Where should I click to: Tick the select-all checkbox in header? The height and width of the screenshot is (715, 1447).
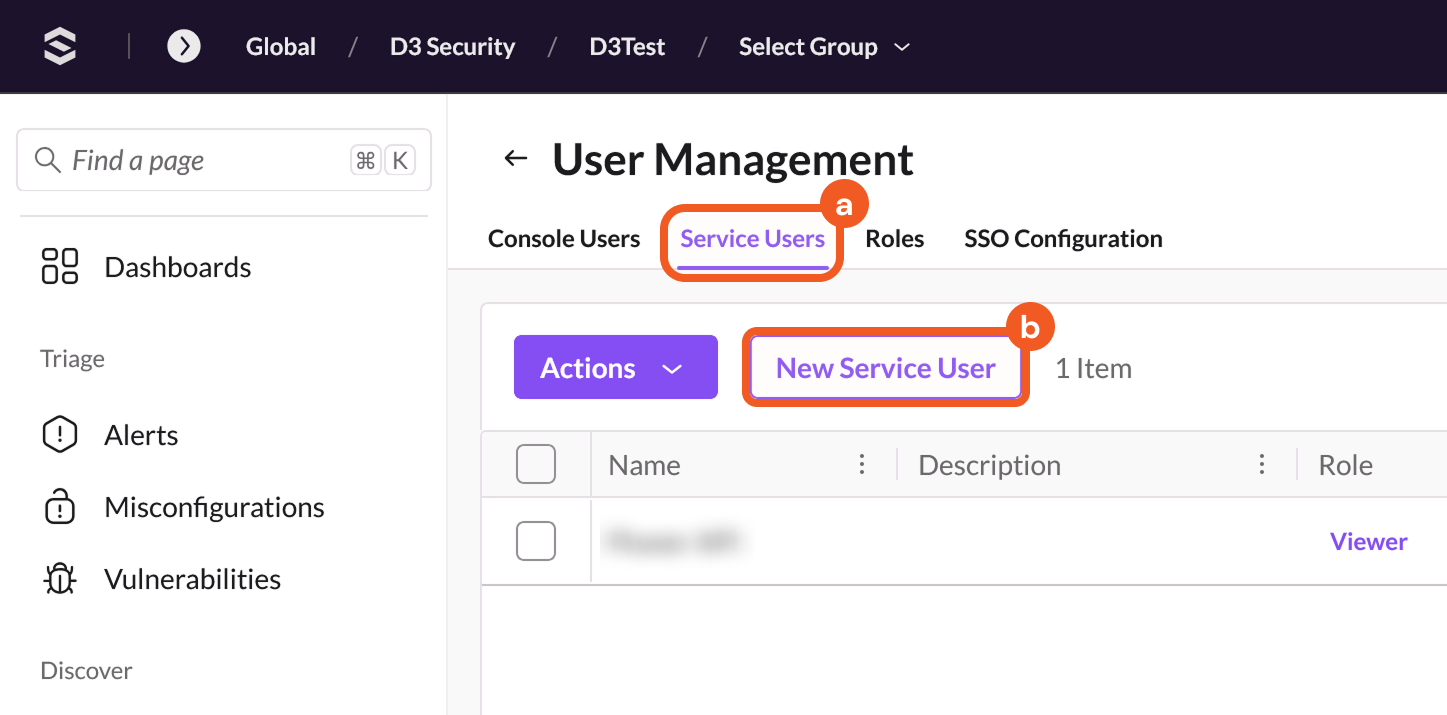(x=536, y=465)
